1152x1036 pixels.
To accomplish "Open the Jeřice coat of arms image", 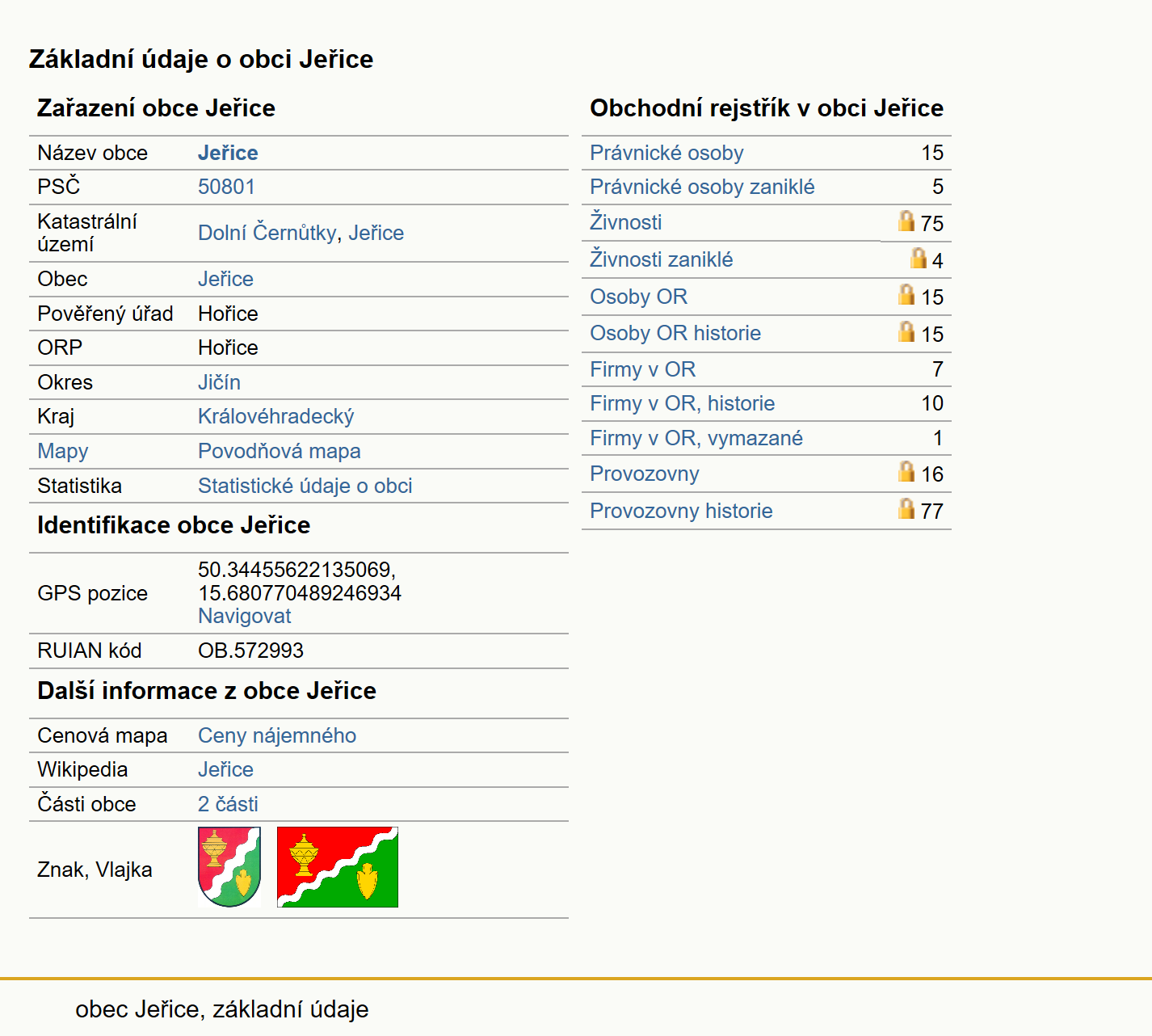I will [229, 867].
